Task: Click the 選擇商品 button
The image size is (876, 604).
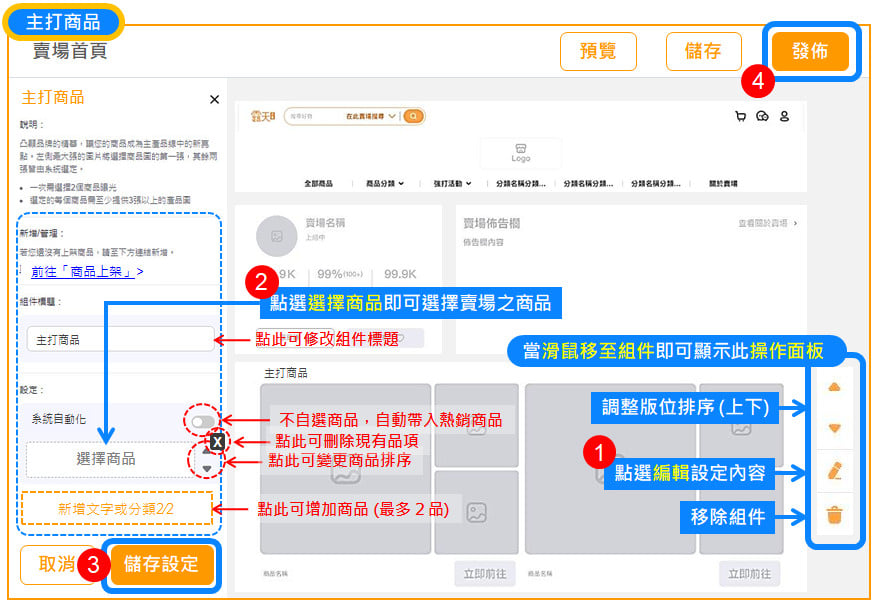Action: (106, 459)
